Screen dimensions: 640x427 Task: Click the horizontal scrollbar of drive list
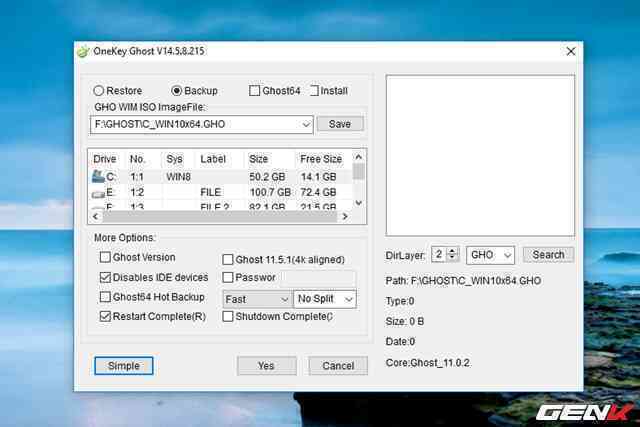pyautogui.click(x=220, y=216)
